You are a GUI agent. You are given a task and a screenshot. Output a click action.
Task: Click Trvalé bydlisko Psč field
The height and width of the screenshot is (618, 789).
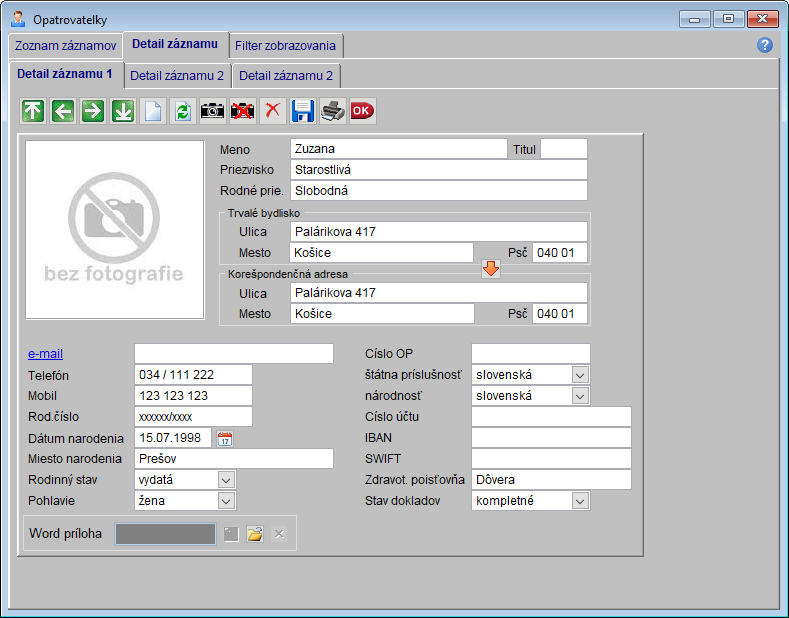560,253
